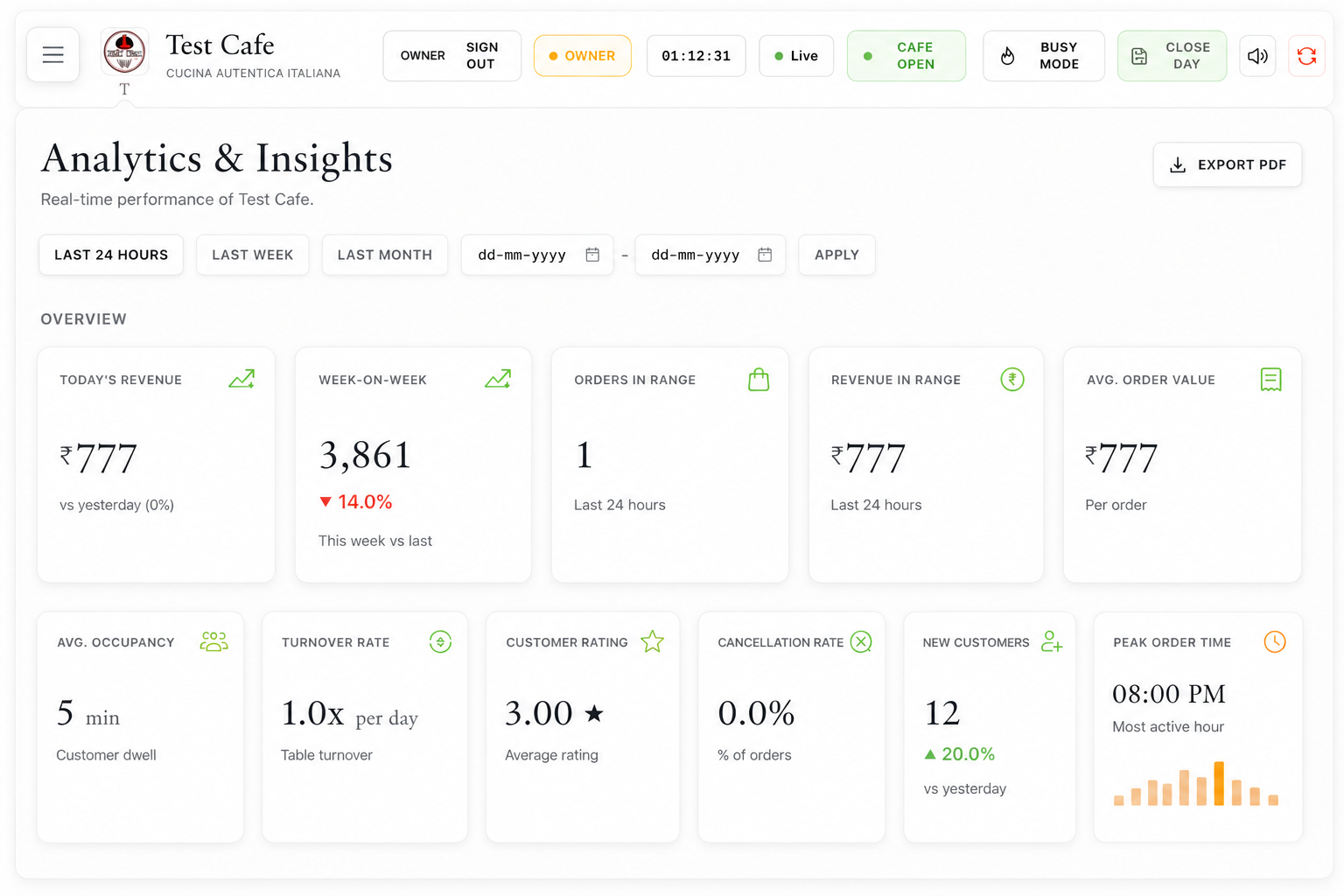Open the end date calendar picker icon

pos(765,255)
